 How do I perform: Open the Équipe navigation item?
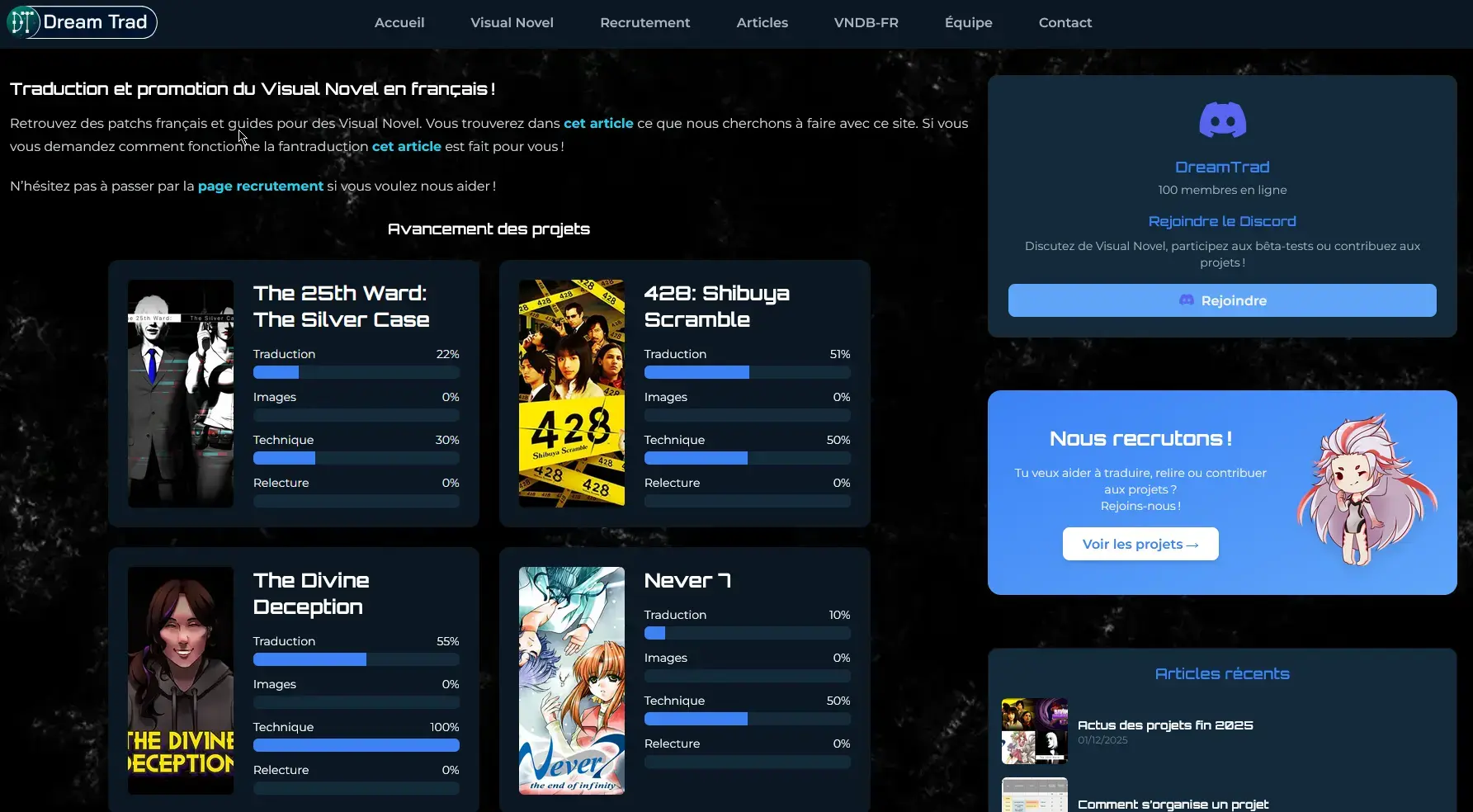[x=969, y=23]
